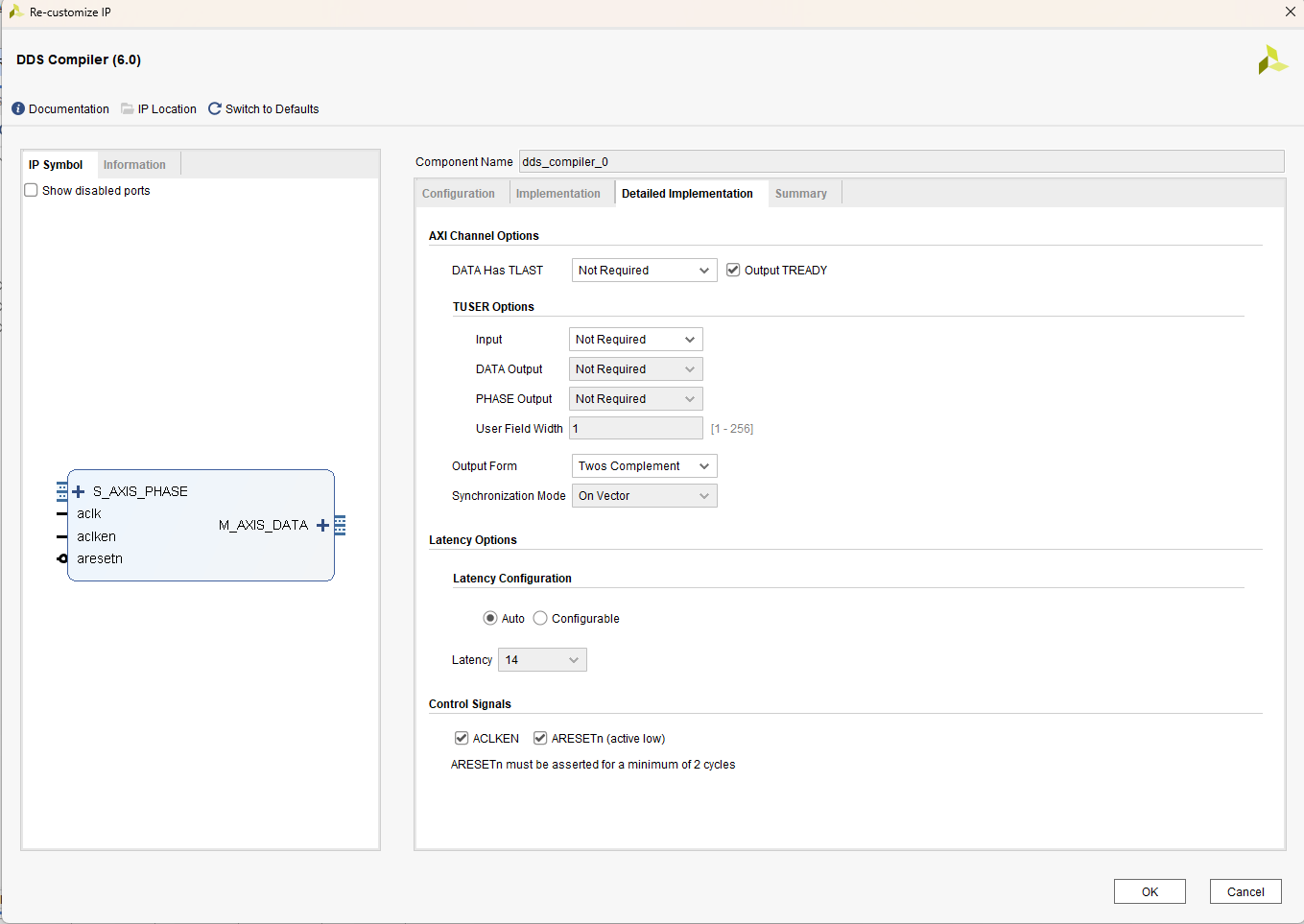Screen dimensions: 1304x924
Task: Open Output Form dropdown
Action: 645,466
